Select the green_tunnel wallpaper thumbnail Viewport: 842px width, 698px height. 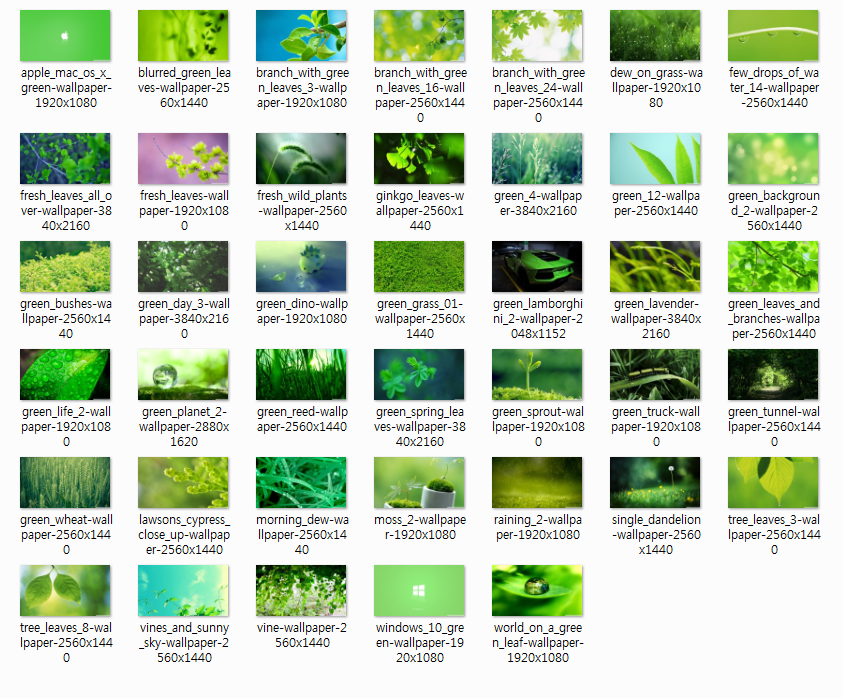[773, 374]
